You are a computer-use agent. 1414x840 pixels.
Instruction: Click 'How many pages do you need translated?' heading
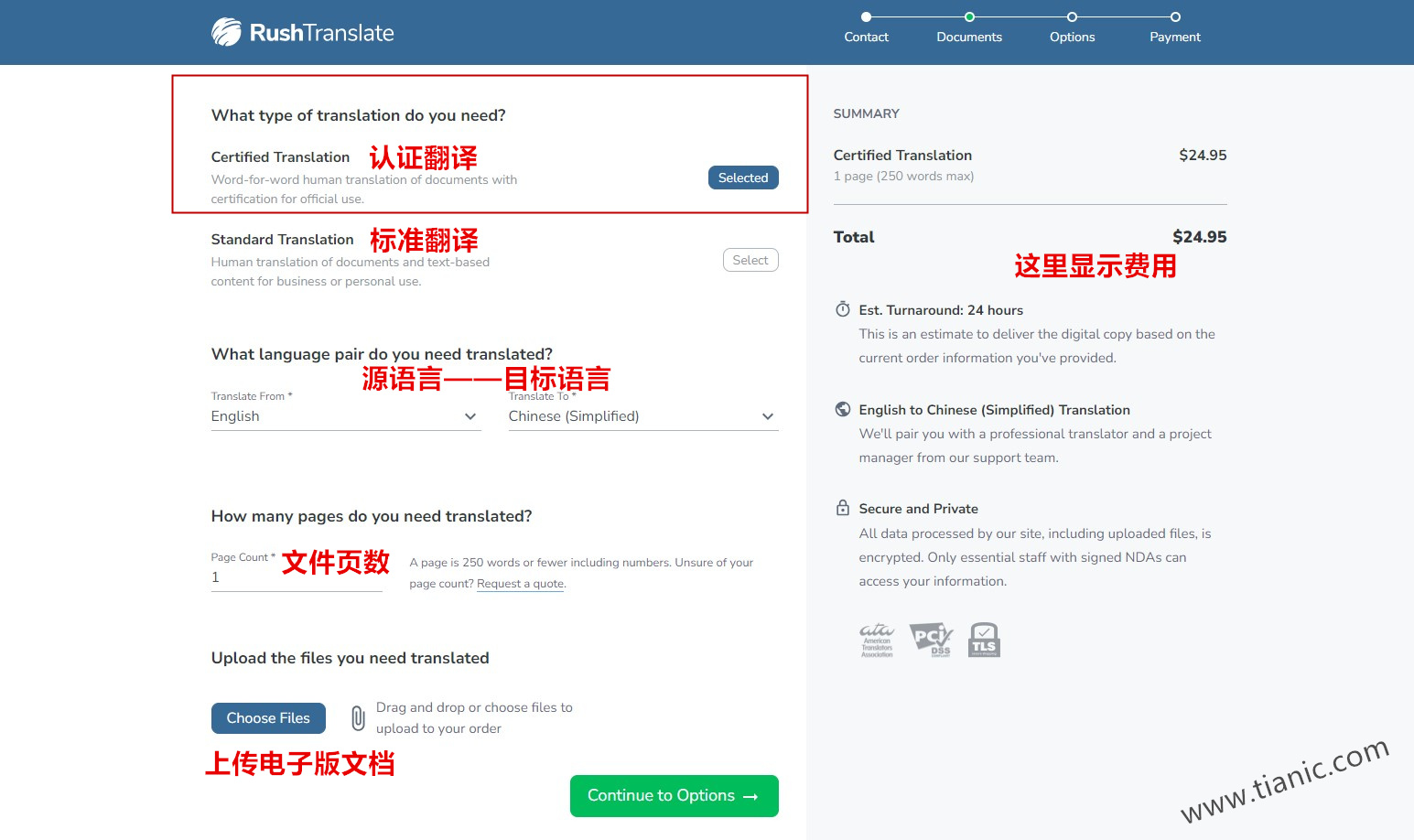tap(372, 516)
